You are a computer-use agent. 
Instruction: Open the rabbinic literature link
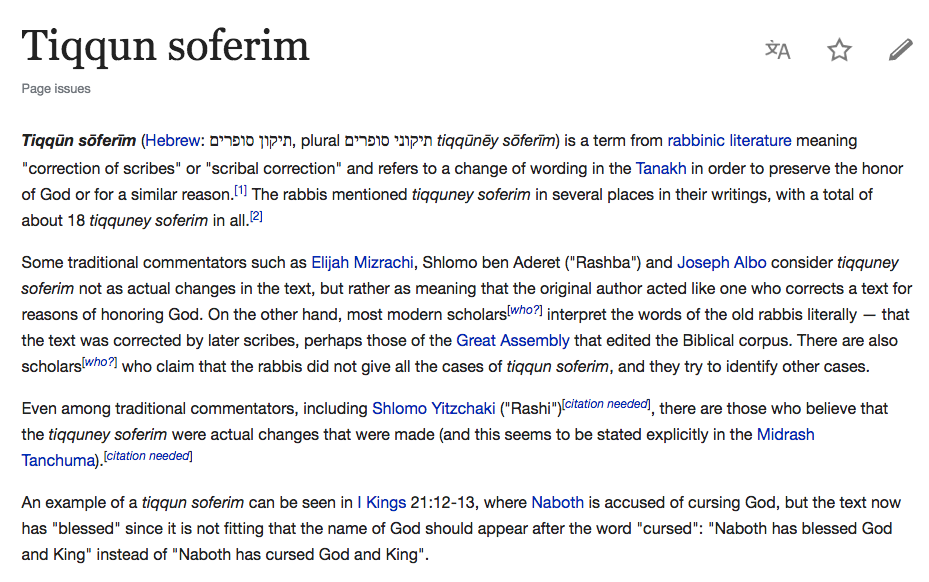(x=729, y=141)
